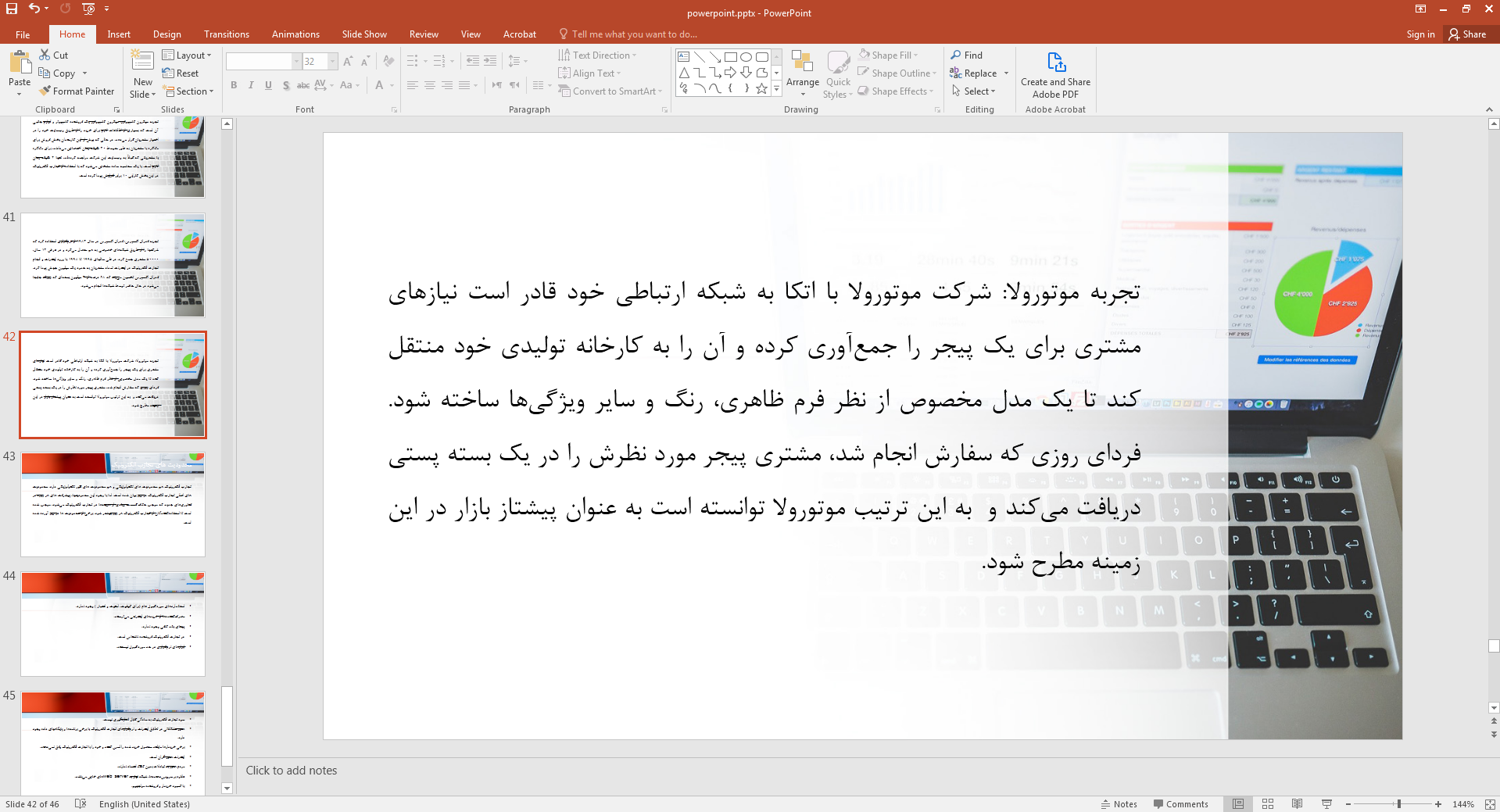Click the Undo arrow icon
Image resolution: width=1500 pixels, height=812 pixels.
coord(34,9)
